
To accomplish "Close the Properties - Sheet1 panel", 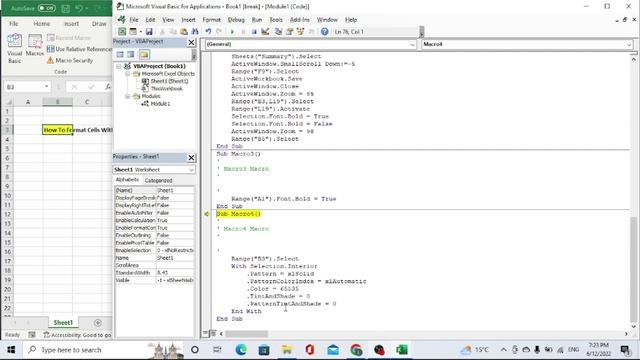I will pyautogui.click(x=191, y=158).
